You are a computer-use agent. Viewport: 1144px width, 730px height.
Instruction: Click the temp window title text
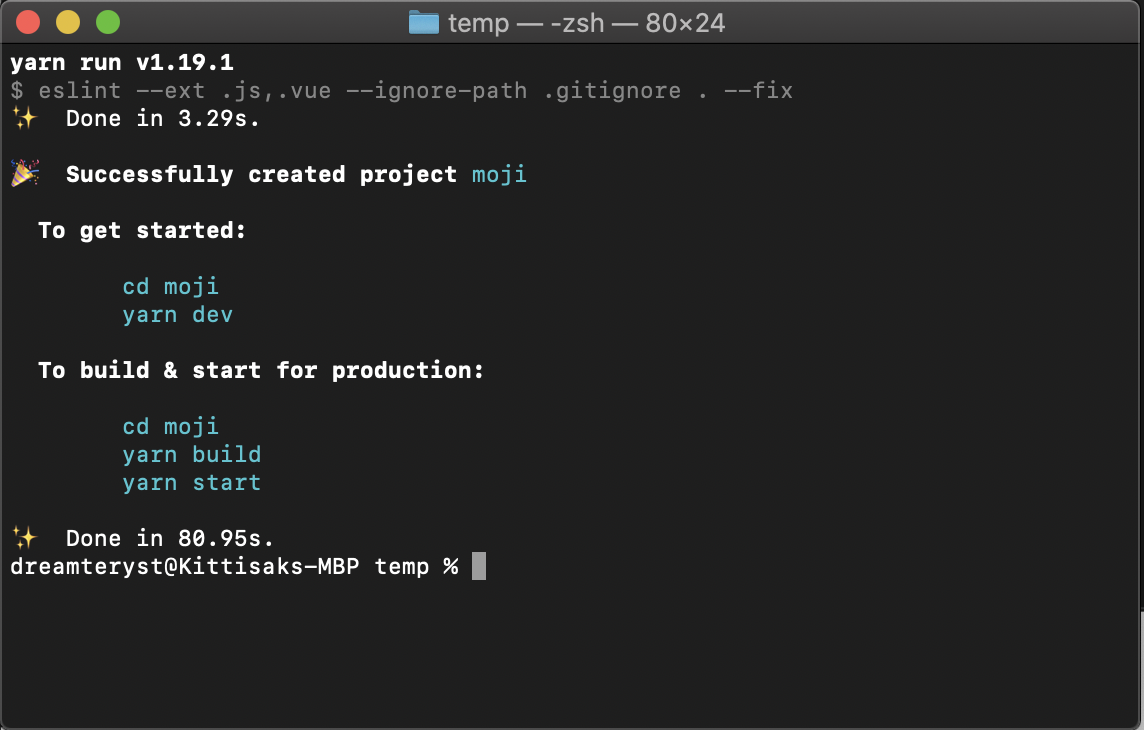click(480, 22)
